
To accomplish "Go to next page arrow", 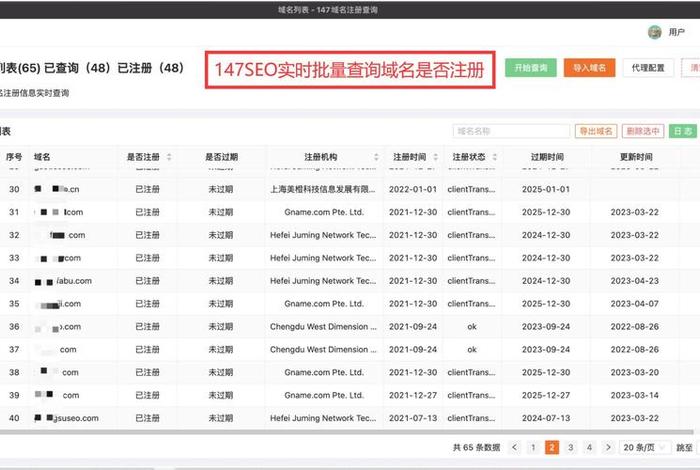I will [x=608, y=447].
